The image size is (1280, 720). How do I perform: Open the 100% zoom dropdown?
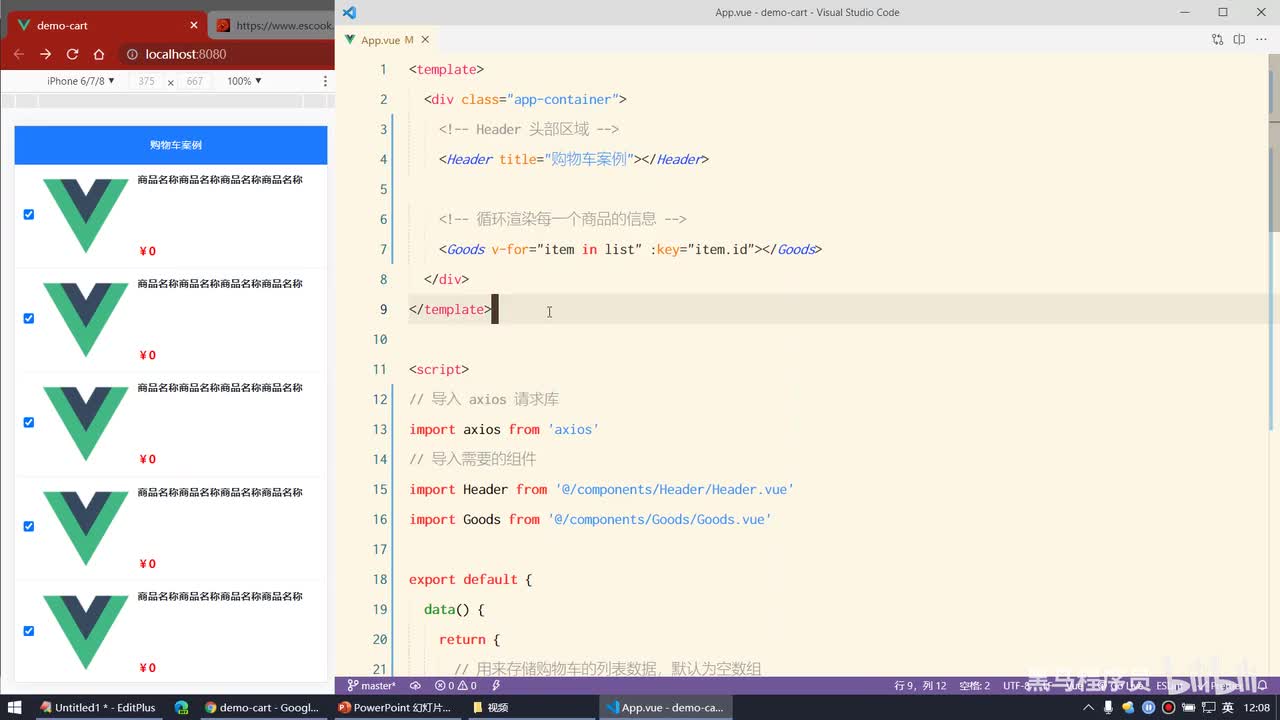point(244,81)
